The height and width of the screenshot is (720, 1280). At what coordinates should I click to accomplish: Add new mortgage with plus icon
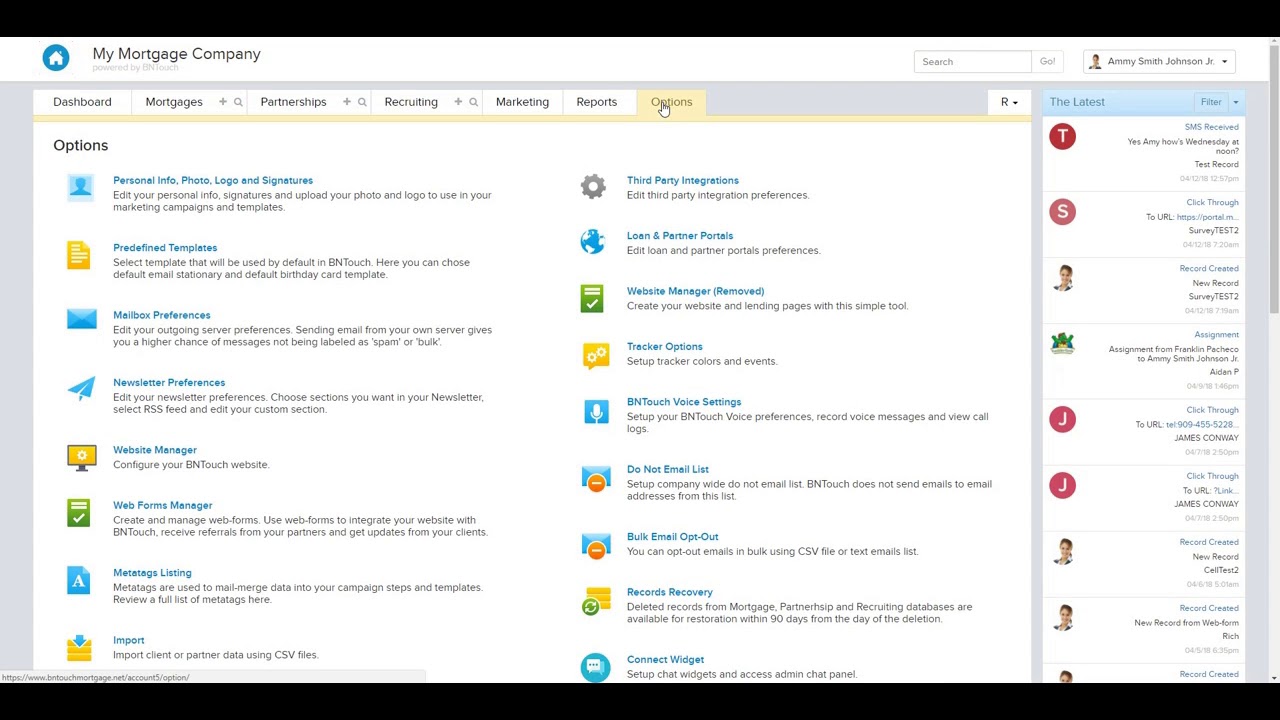click(x=223, y=102)
